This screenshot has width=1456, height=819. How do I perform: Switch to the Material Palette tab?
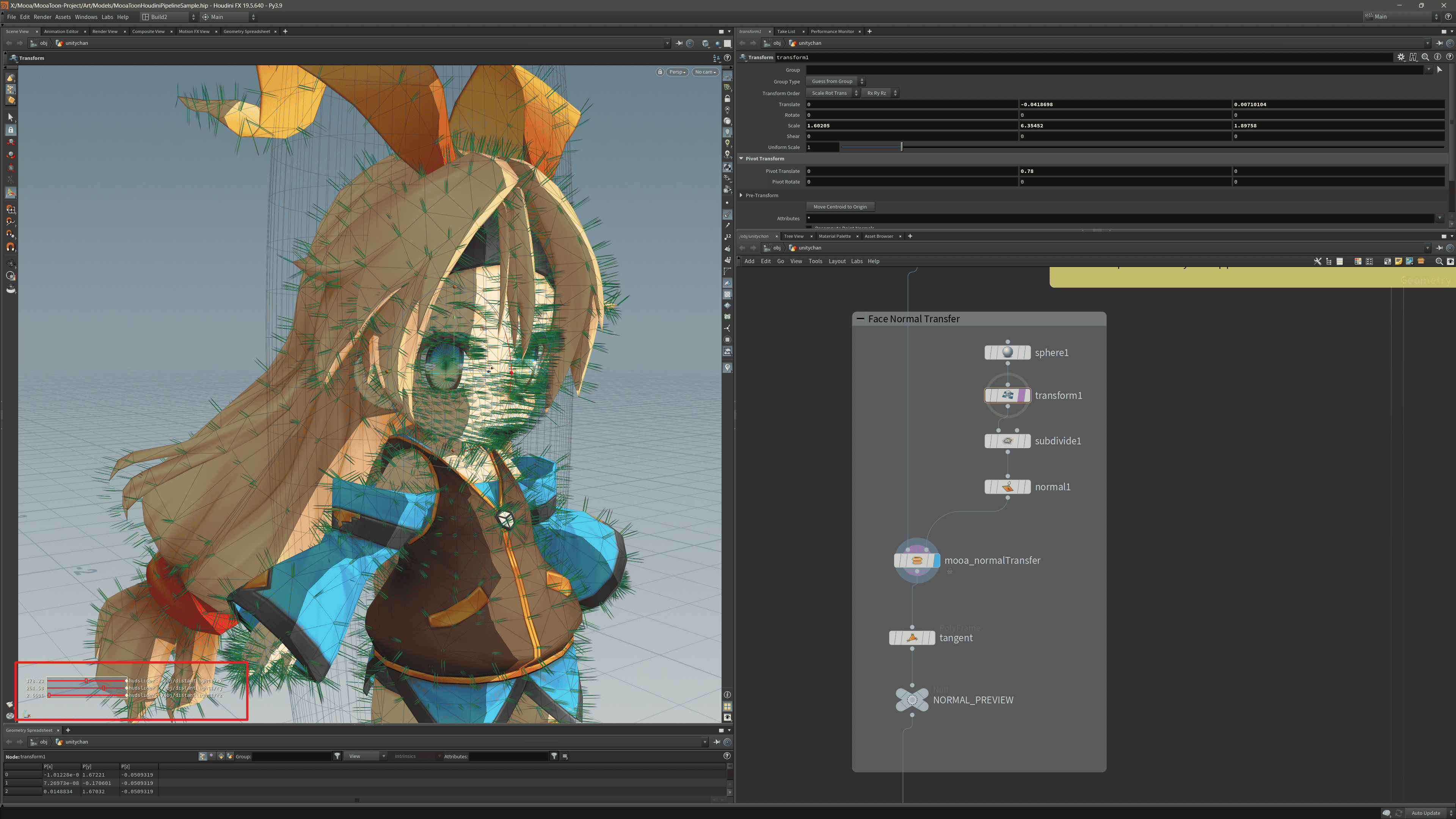coord(834,236)
